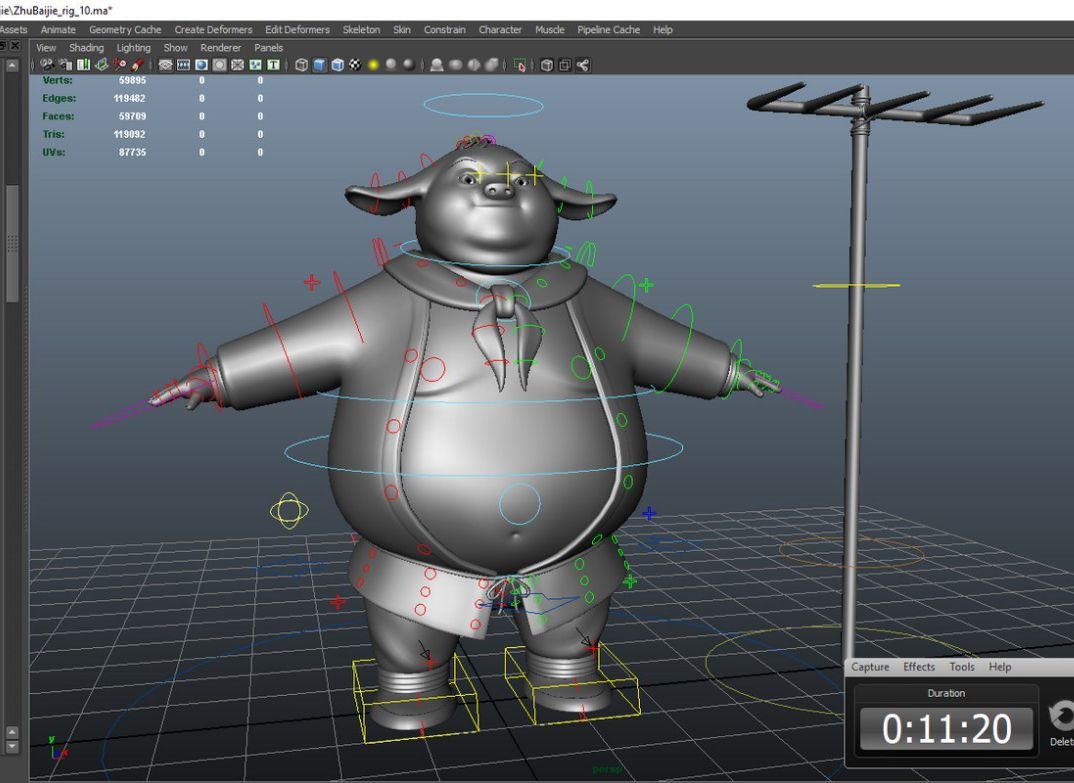Open the Create Deformers menu
Image resolution: width=1074 pixels, height=783 pixels.
(213, 30)
